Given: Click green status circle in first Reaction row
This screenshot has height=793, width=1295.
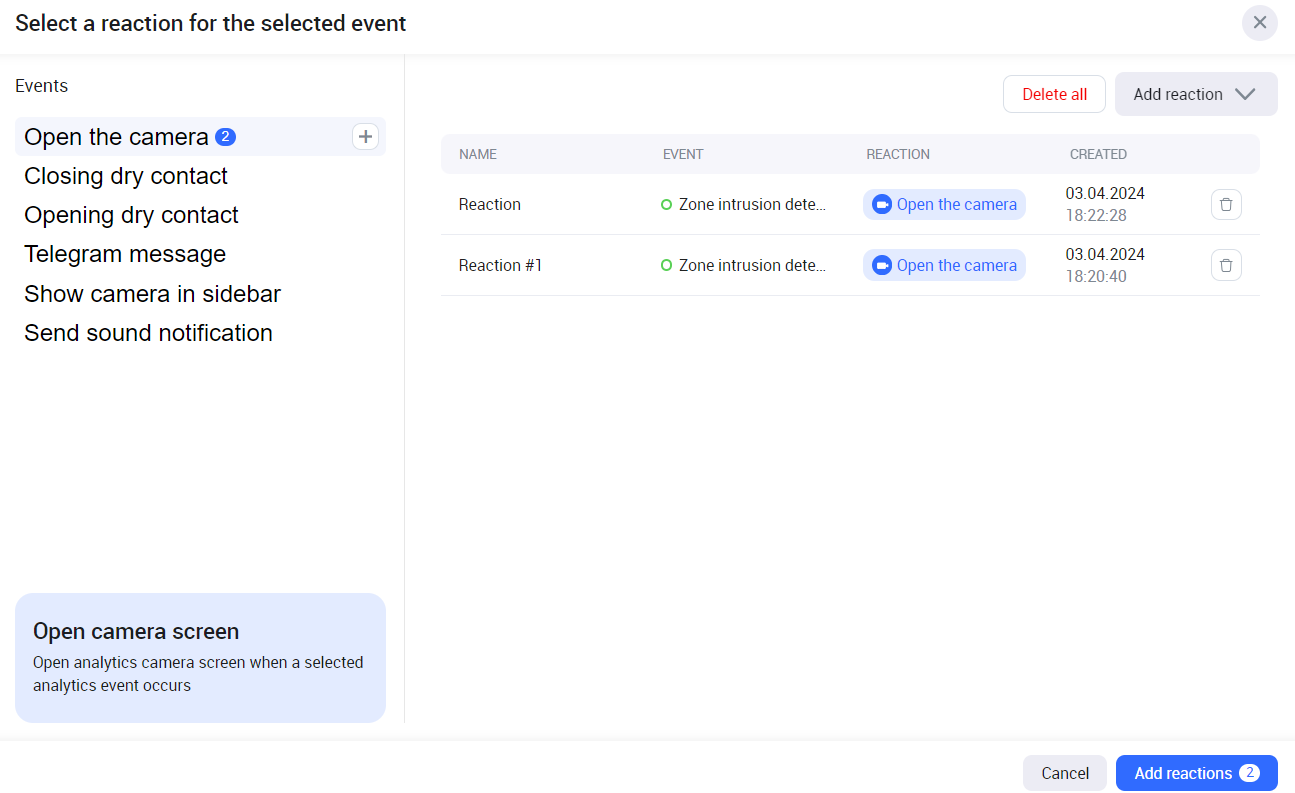Looking at the screenshot, I should point(666,205).
